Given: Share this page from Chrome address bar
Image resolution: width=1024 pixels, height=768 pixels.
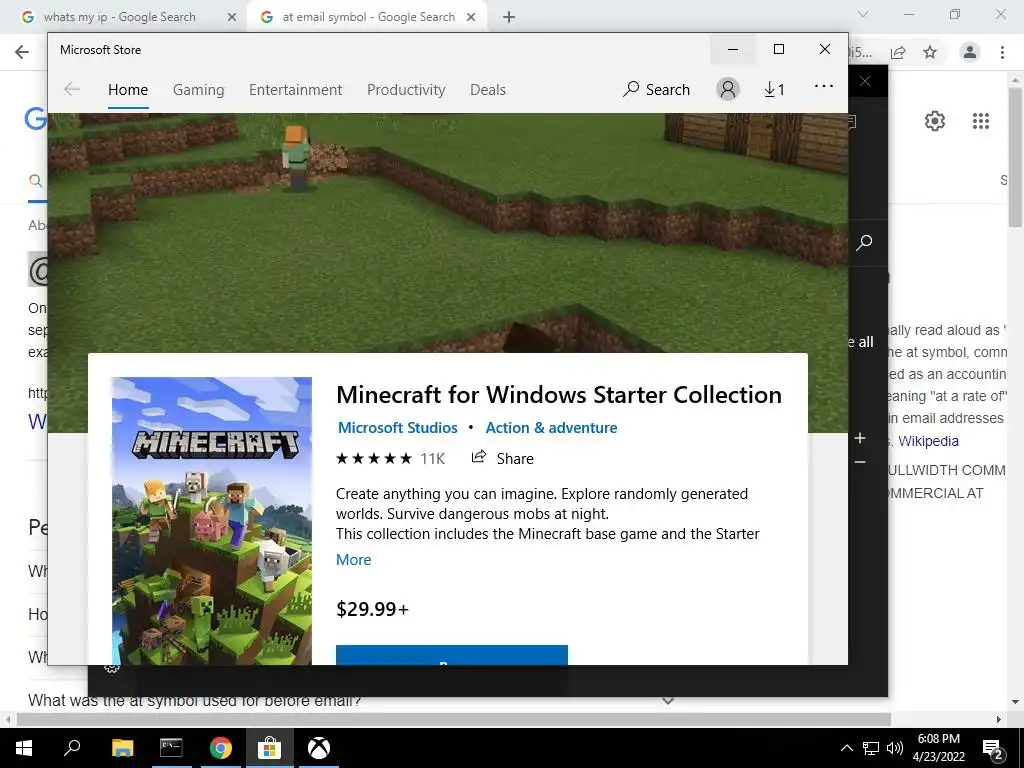Looking at the screenshot, I should pyautogui.click(x=898, y=52).
